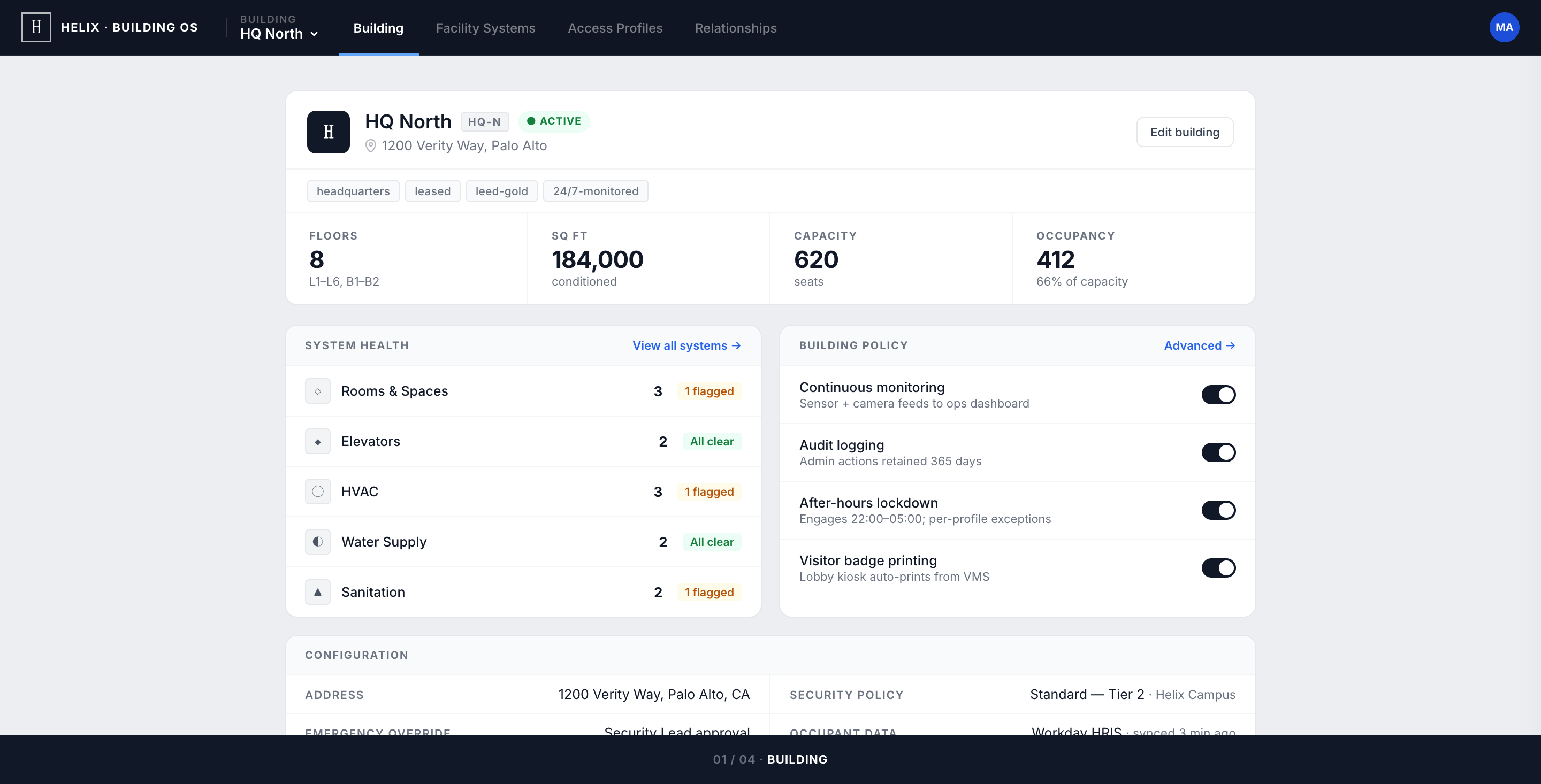Click the headquarters tag
Viewport: 1541px width, 784px height.
coord(353,191)
